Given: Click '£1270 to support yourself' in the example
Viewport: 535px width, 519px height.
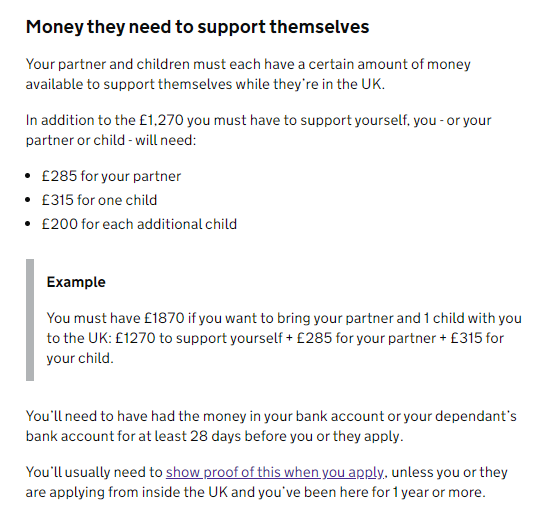Looking at the screenshot, I should tap(199, 338).
